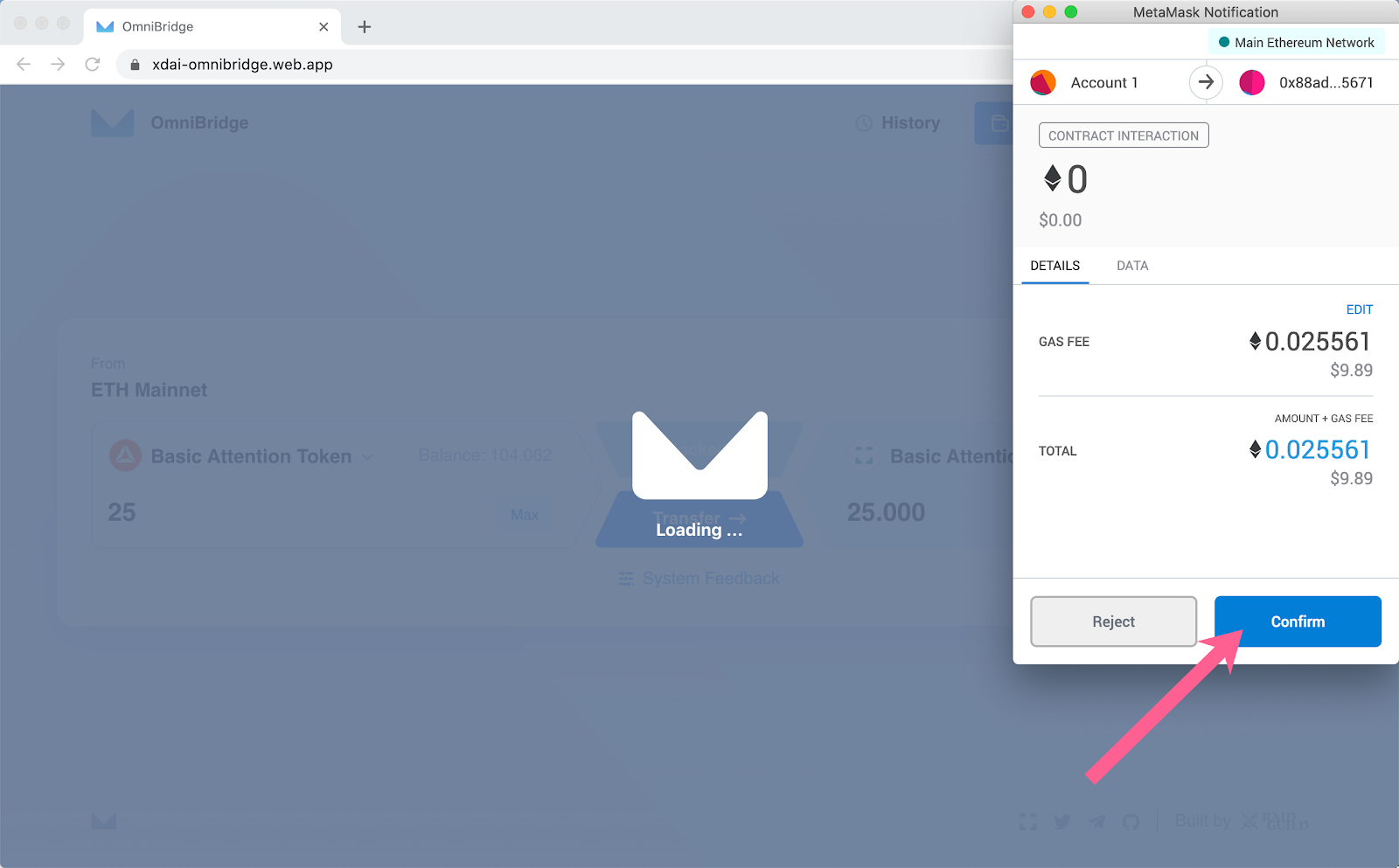The height and width of the screenshot is (868, 1399).
Task: Click the recipient address 0x88ad...5671
Action: [x=1326, y=82]
